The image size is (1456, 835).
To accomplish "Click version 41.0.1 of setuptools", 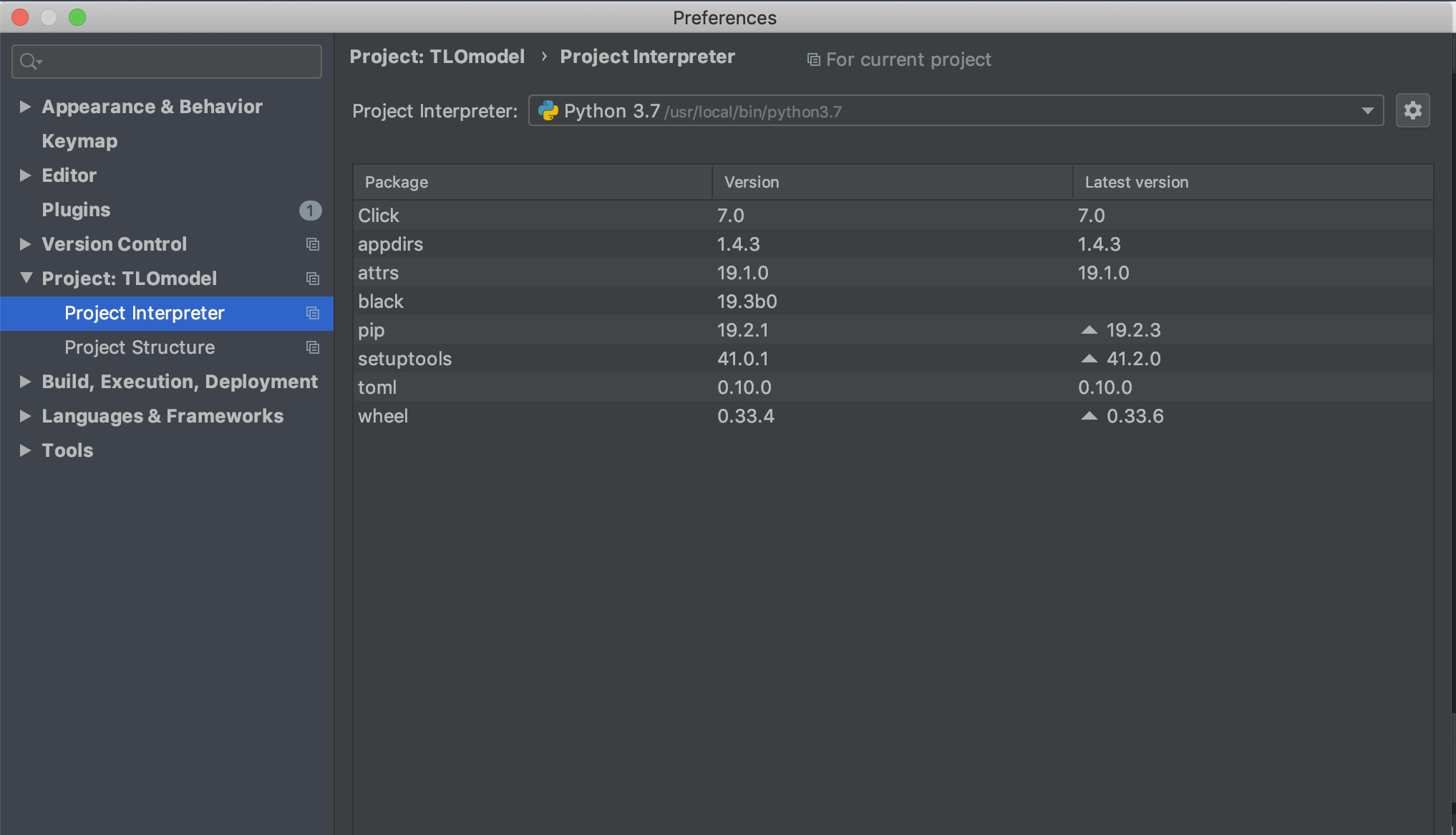I will tap(742, 359).
